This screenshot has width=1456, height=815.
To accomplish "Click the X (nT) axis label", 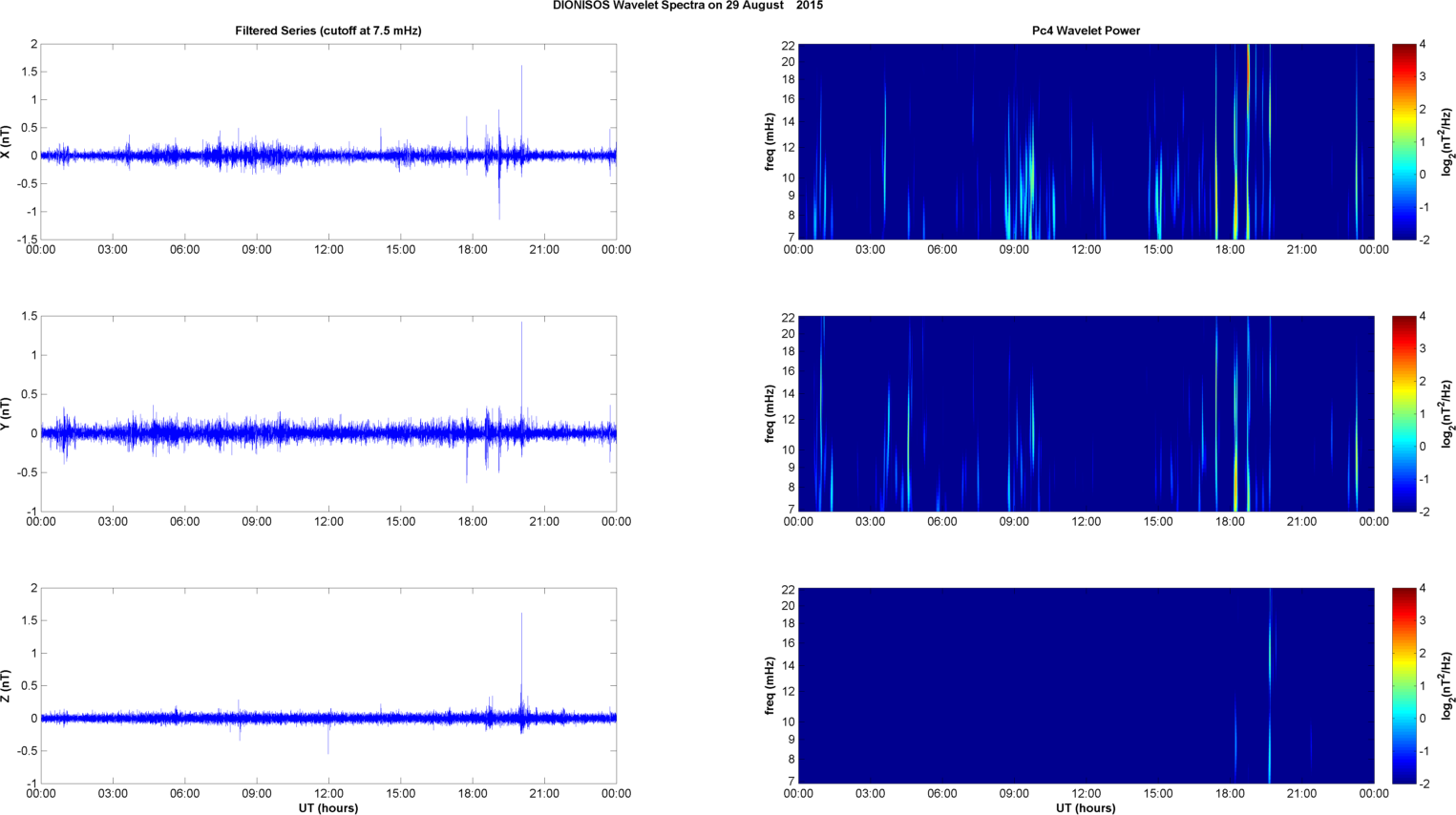I will click(x=7, y=141).
